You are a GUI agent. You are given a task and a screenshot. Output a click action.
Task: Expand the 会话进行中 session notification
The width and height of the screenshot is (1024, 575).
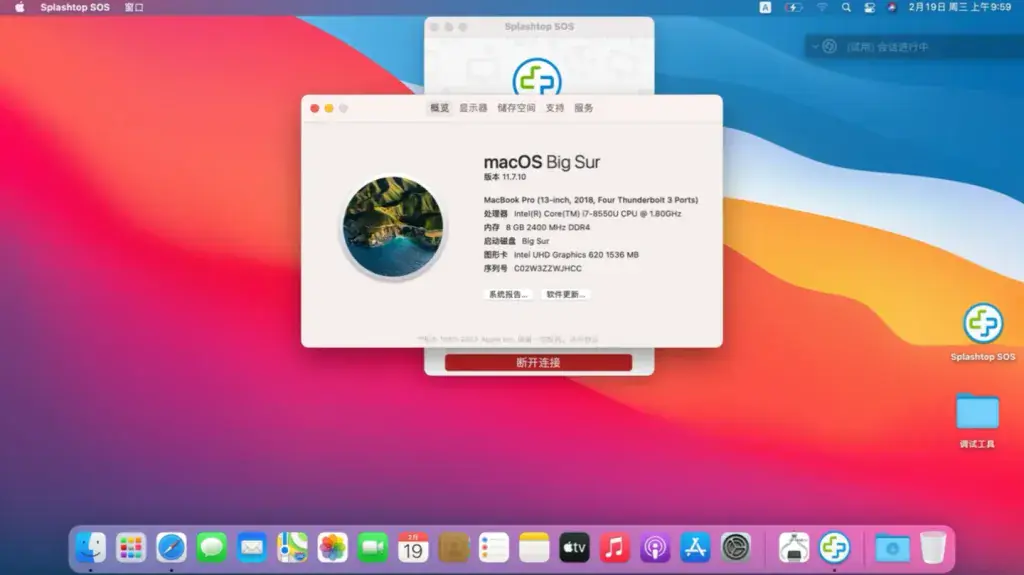click(815, 47)
